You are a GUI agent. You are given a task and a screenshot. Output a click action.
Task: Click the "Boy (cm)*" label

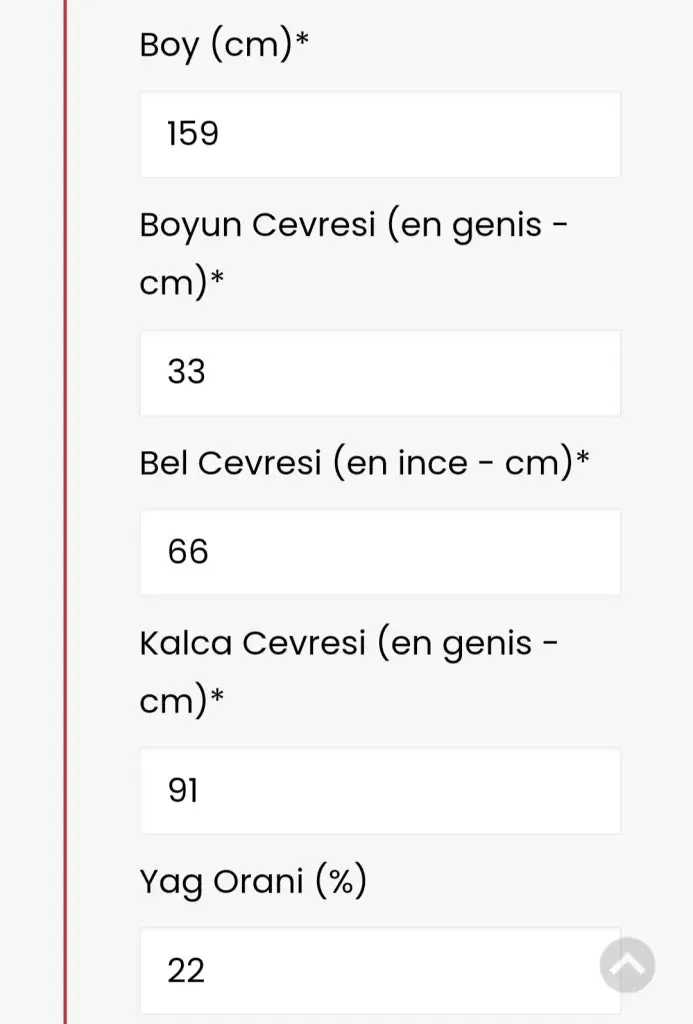click(x=224, y=46)
